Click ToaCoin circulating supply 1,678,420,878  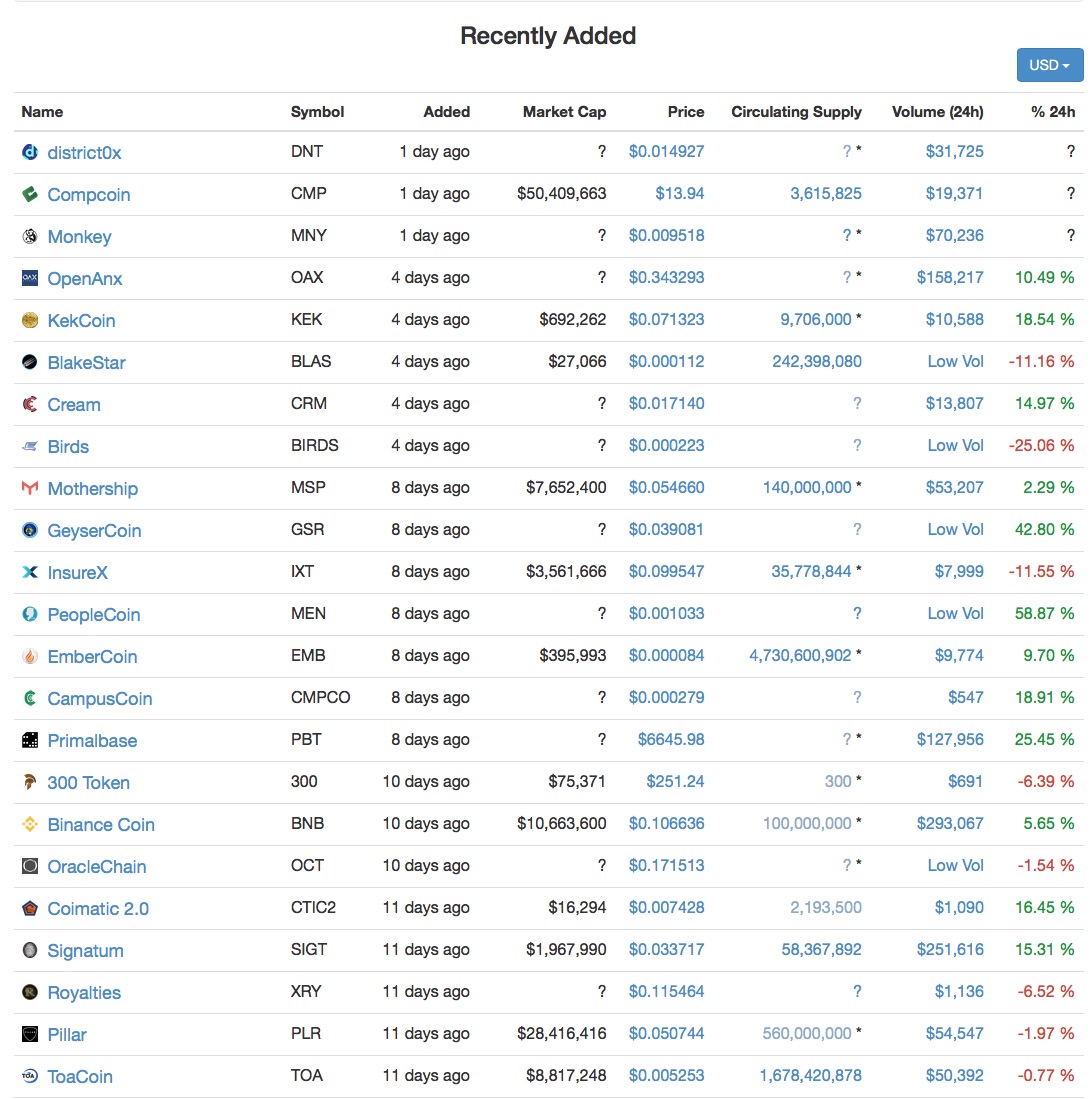tap(810, 1076)
